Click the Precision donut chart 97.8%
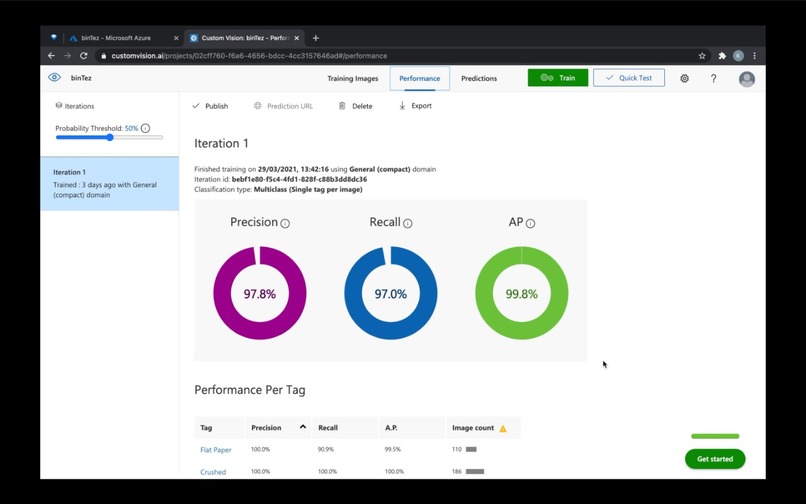 (x=260, y=293)
